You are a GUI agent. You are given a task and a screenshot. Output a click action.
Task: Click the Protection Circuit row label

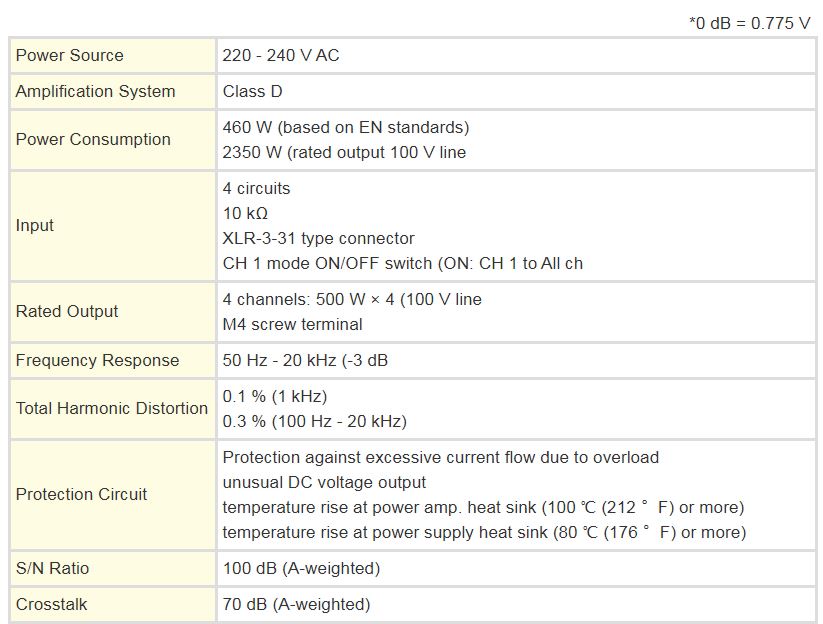(x=81, y=494)
